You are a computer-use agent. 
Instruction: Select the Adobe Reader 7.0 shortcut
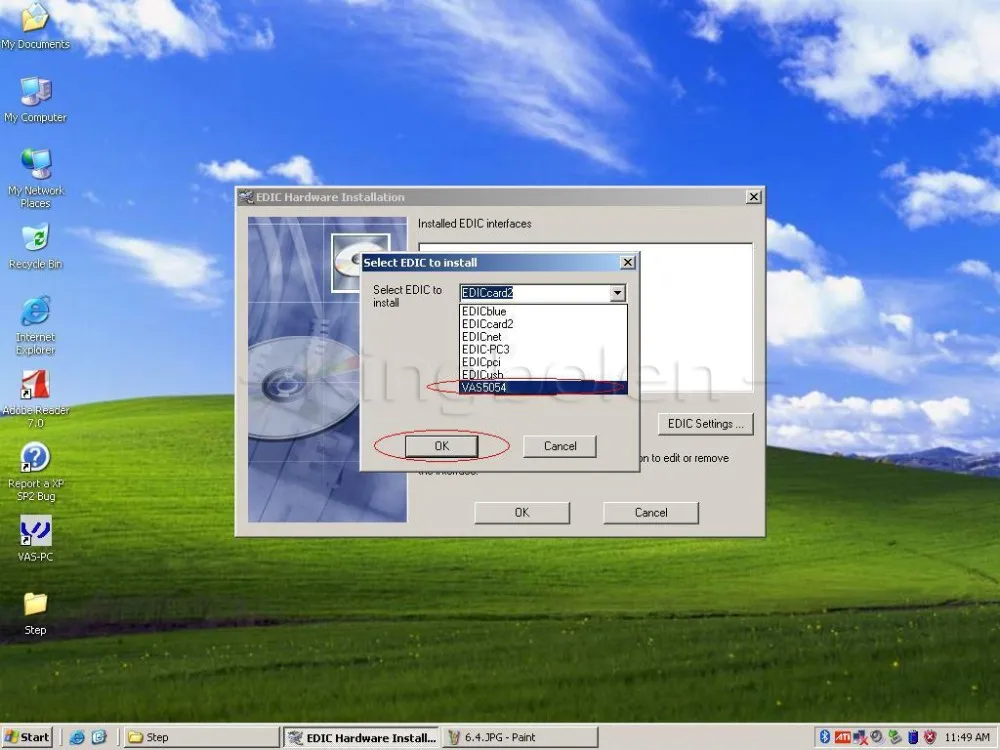click(x=35, y=399)
